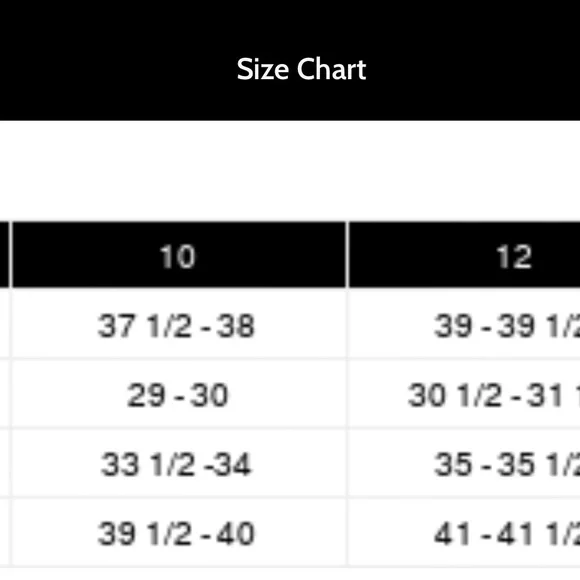Click the word Size in the heading
The height and width of the screenshot is (580, 580).
(263, 69)
